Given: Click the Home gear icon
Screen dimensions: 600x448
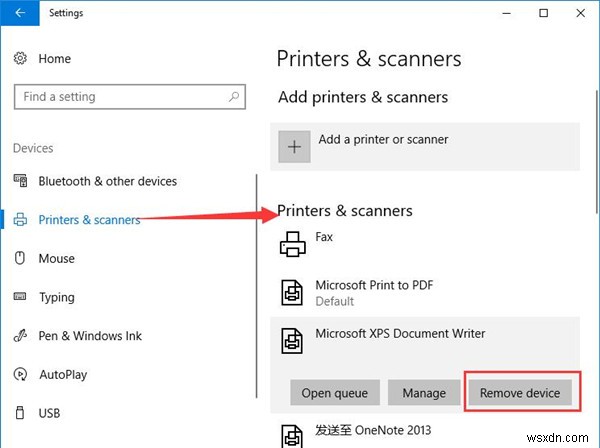Looking at the screenshot, I should point(21,59).
